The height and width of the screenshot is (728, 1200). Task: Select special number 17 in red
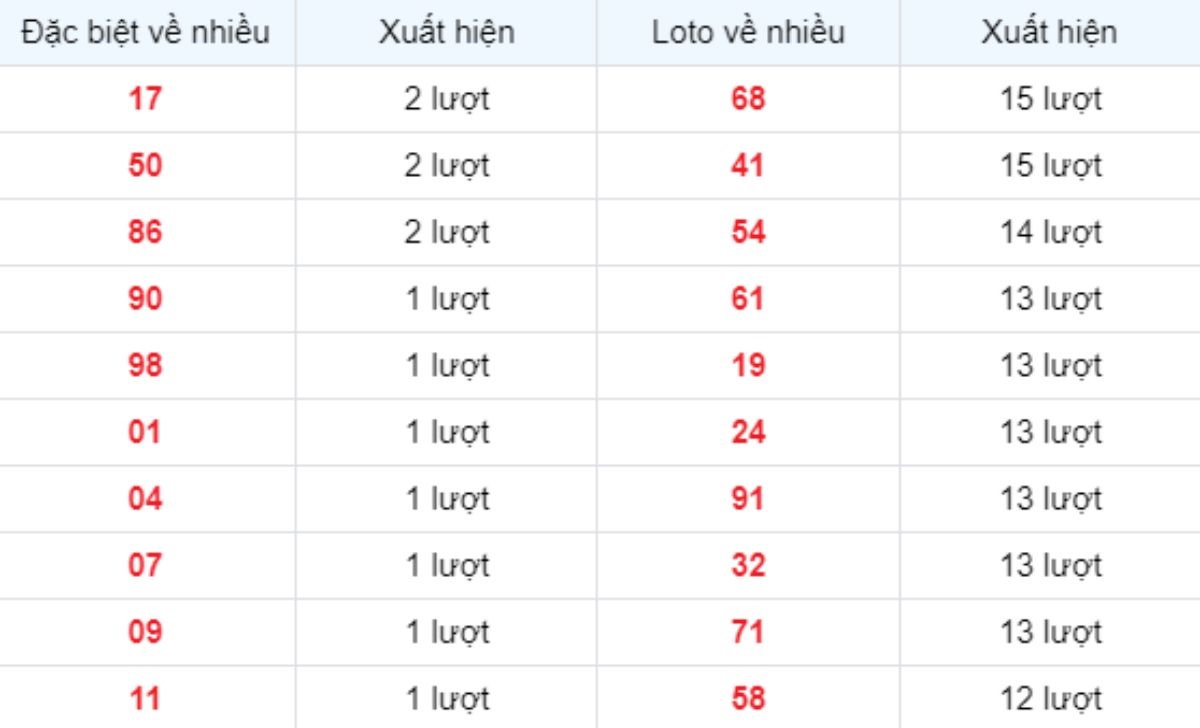coord(146,99)
